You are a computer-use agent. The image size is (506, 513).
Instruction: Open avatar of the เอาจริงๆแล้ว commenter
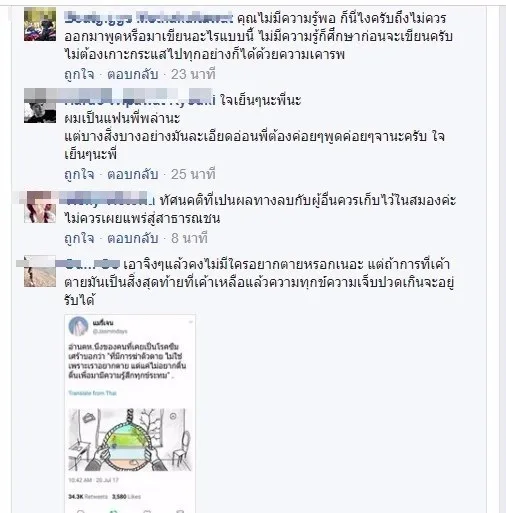click(x=40, y=271)
